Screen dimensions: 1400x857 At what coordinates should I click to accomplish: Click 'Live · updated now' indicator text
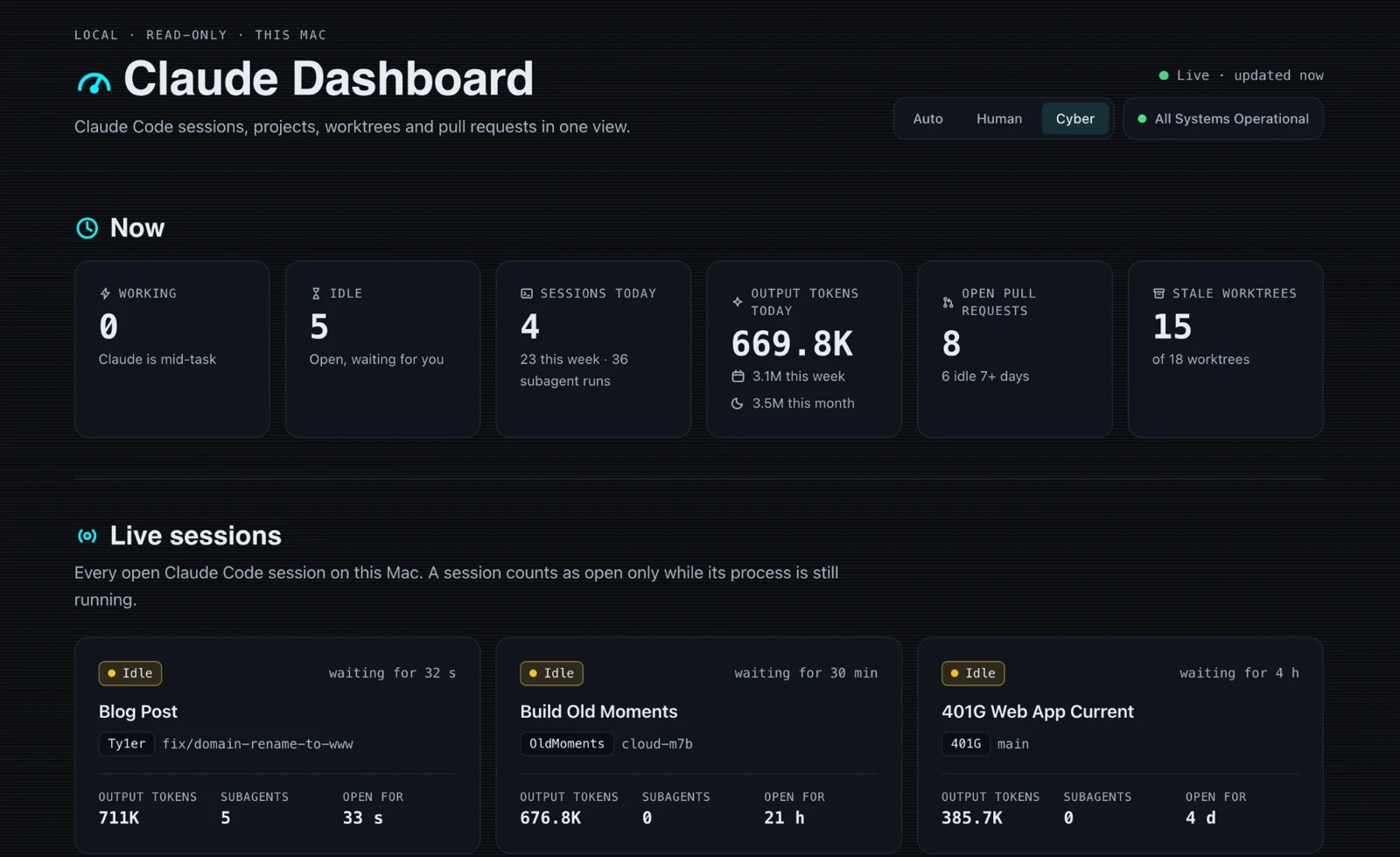click(x=1249, y=75)
